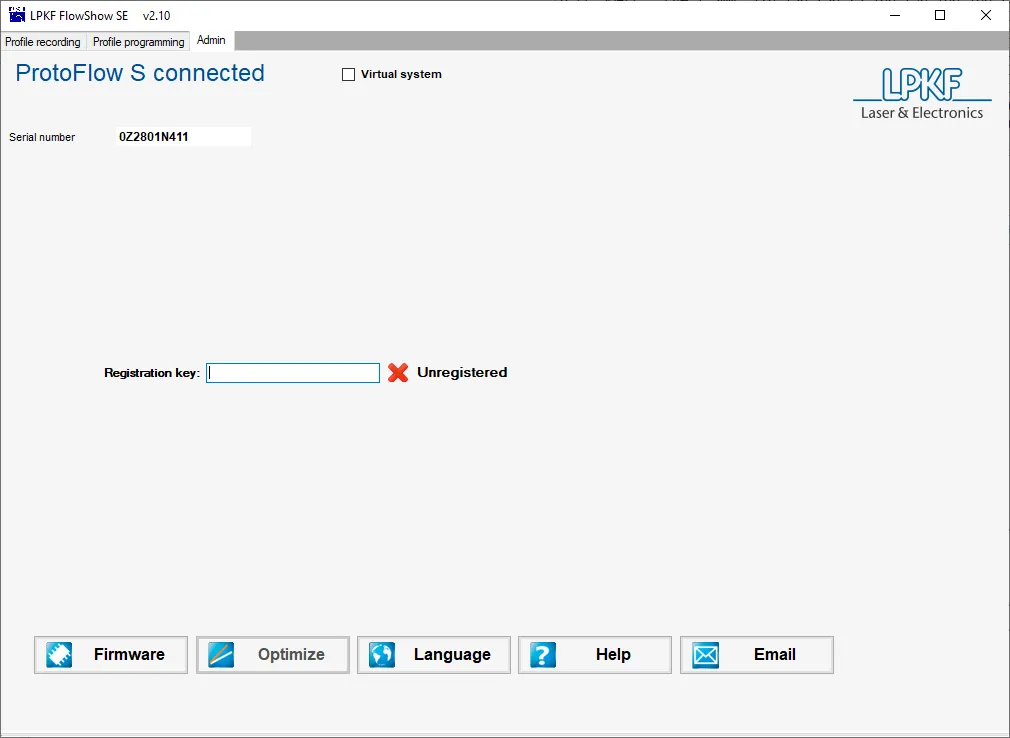The width and height of the screenshot is (1010, 738).
Task: Open the Firmware button label
Action: point(129,654)
